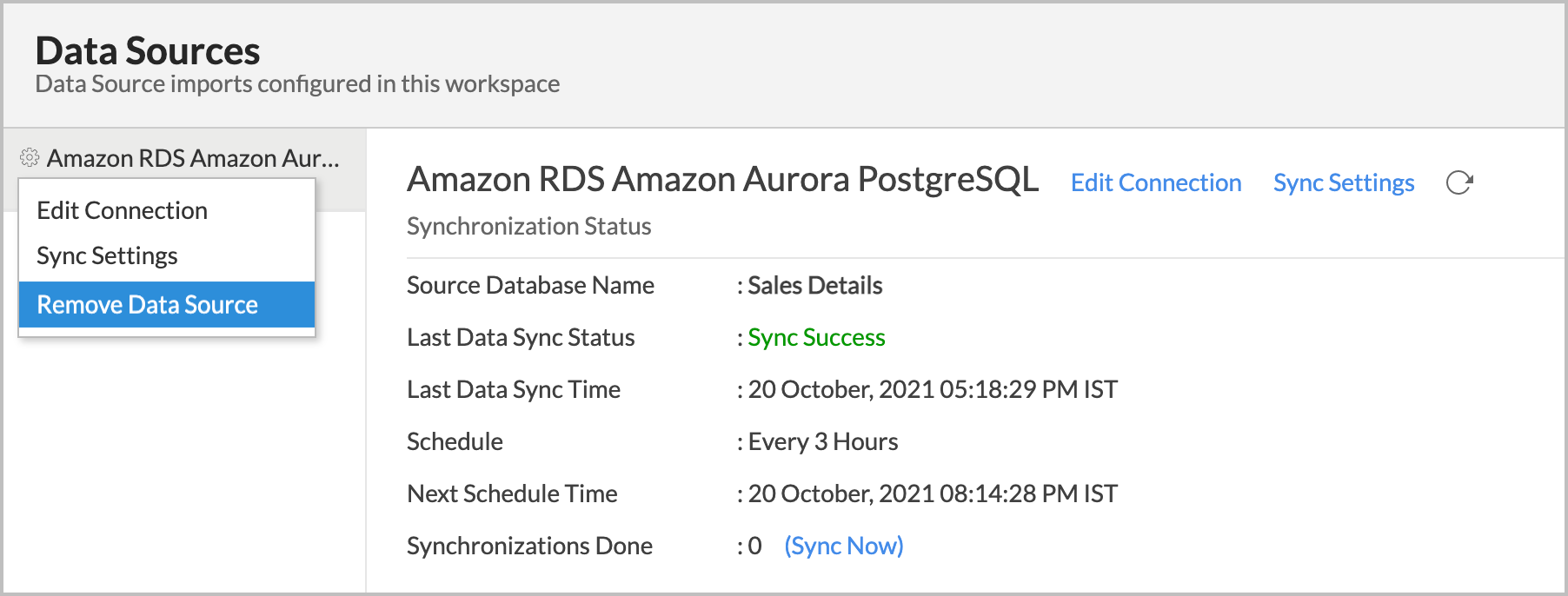Click the Last Data Sync Time label
Viewport: 1568px width, 596px height.
pos(514,389)
